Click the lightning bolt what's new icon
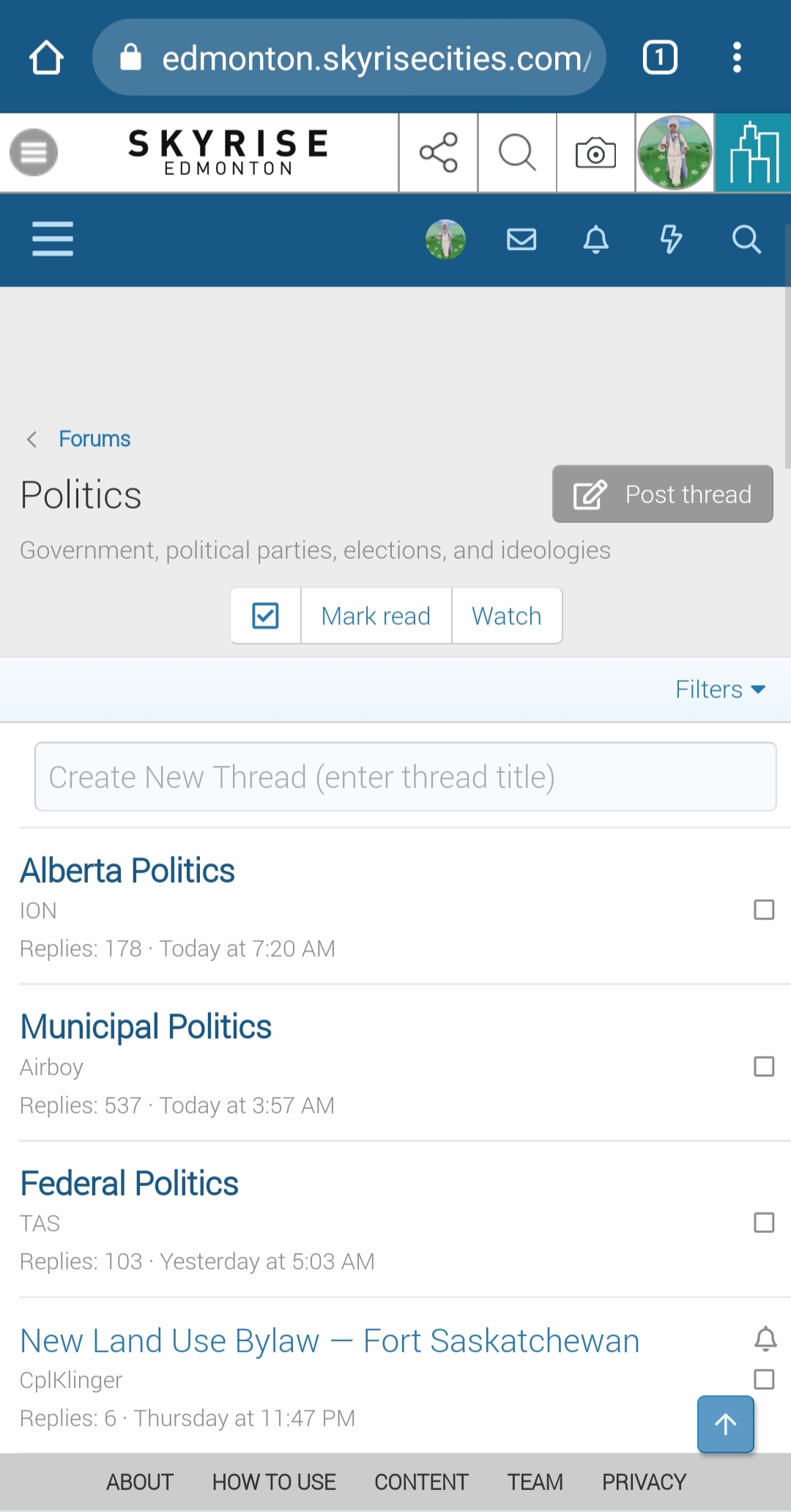Screen dimensions: 791x1512 (x=671, y=240)
